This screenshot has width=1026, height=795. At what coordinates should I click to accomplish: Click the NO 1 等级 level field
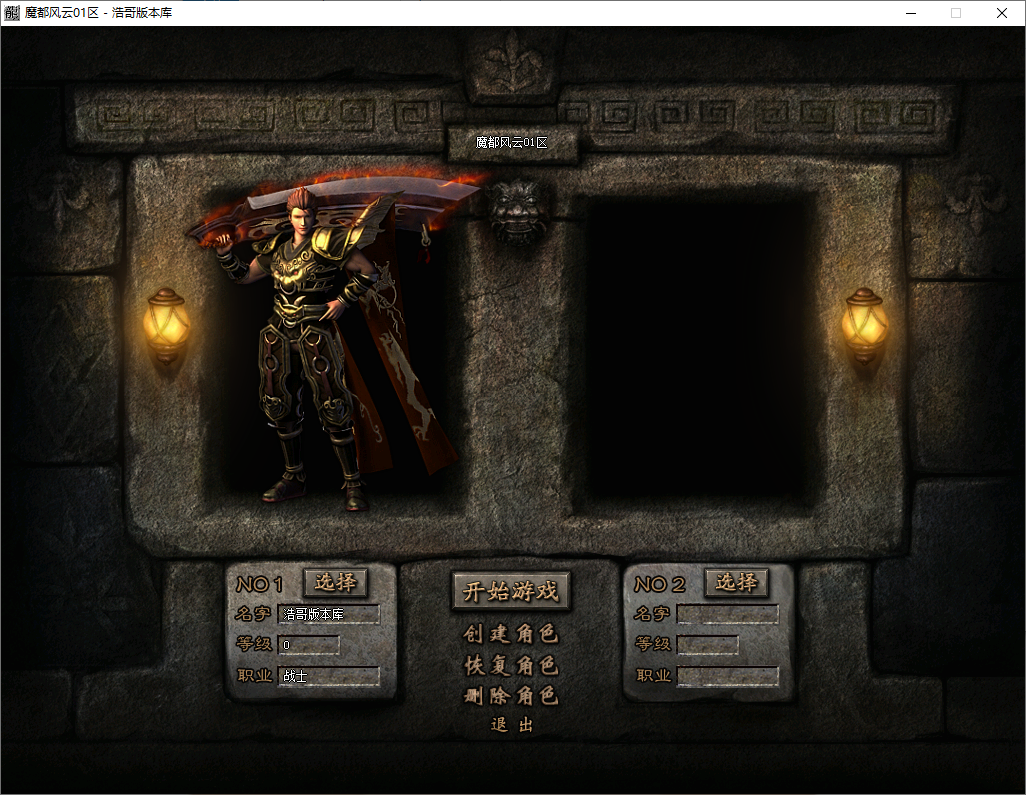[308, 645]
